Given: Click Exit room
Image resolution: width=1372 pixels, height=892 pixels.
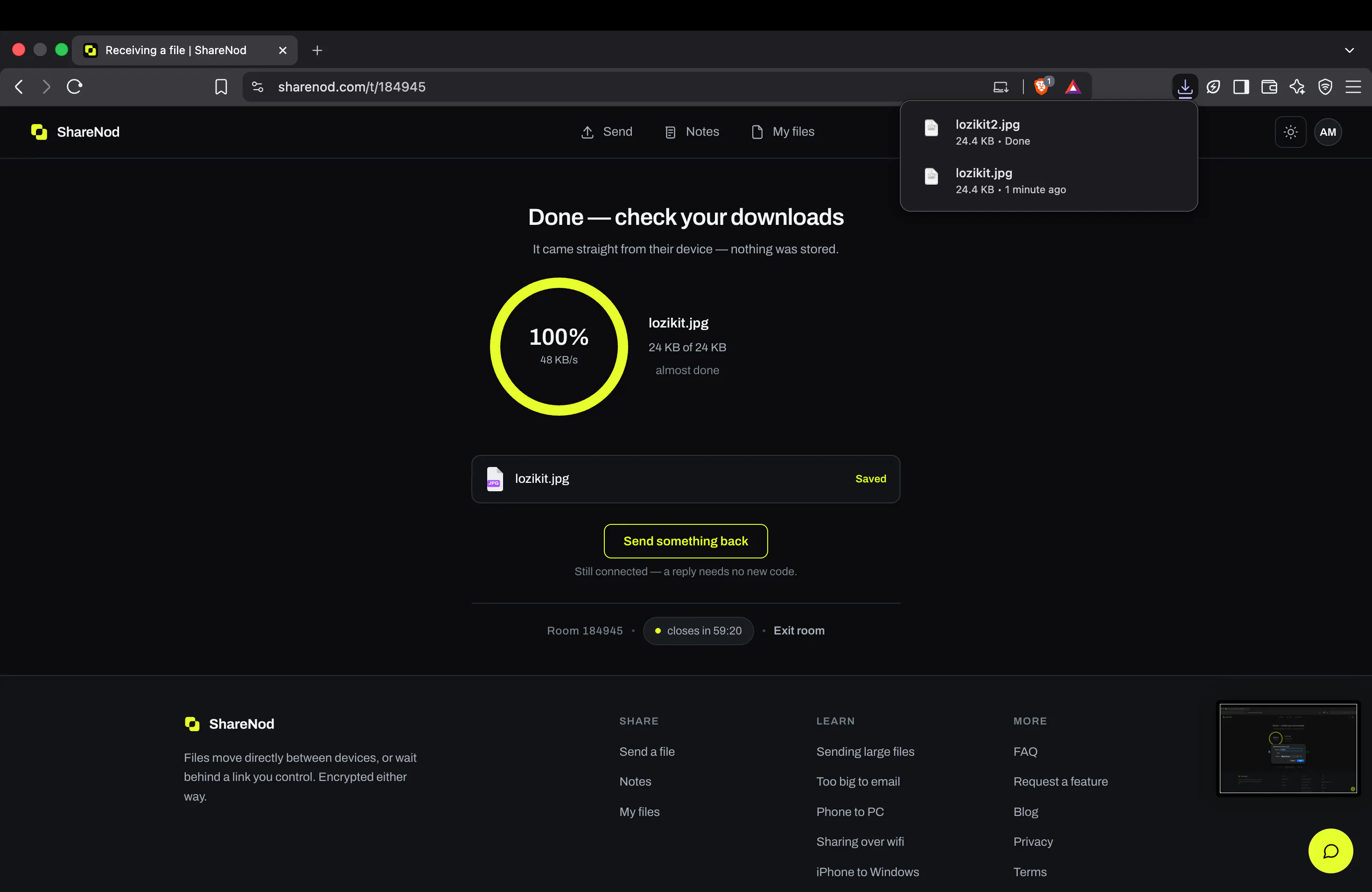Looking at the screenshot, I should (798, 631).
